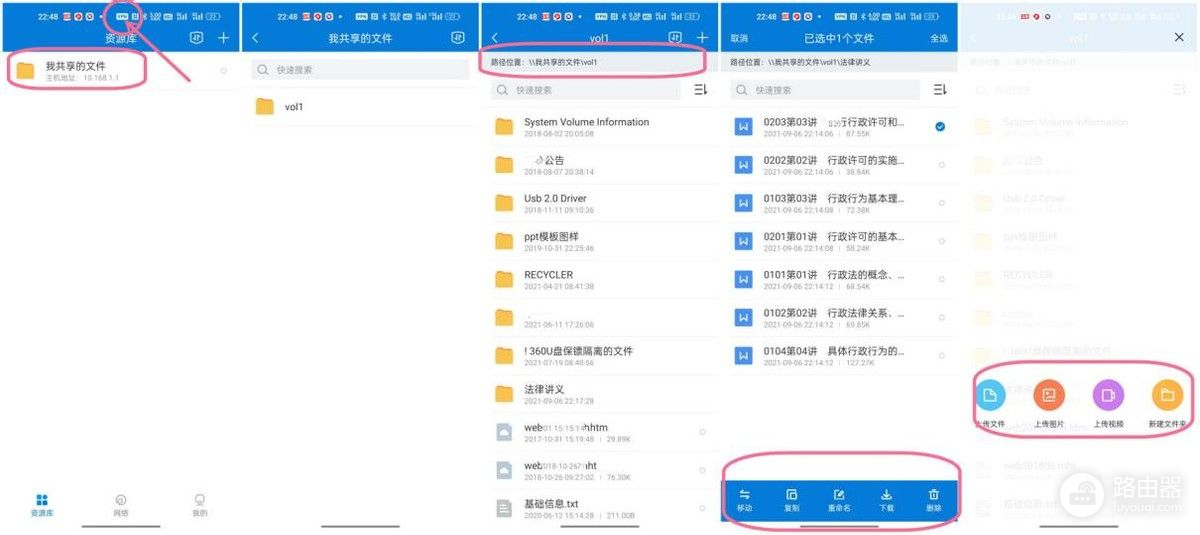
Task: Switch to the 我的 bottom tab
Action: tap(200, 504)
